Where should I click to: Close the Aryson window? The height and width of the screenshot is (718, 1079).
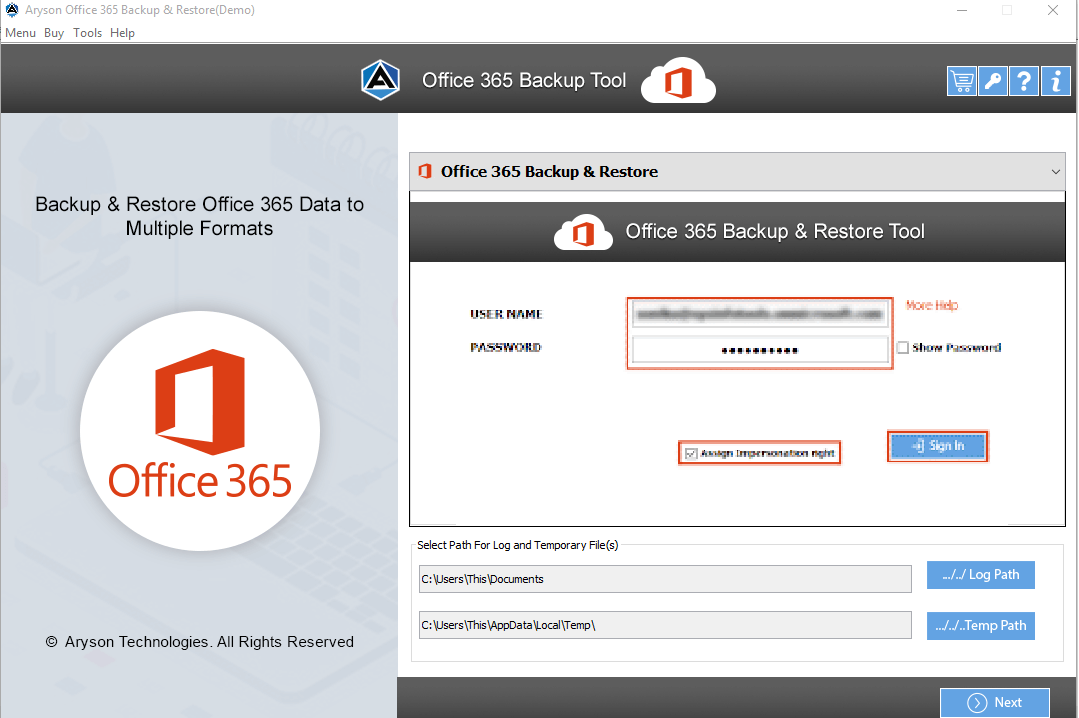click(1053, 10)
